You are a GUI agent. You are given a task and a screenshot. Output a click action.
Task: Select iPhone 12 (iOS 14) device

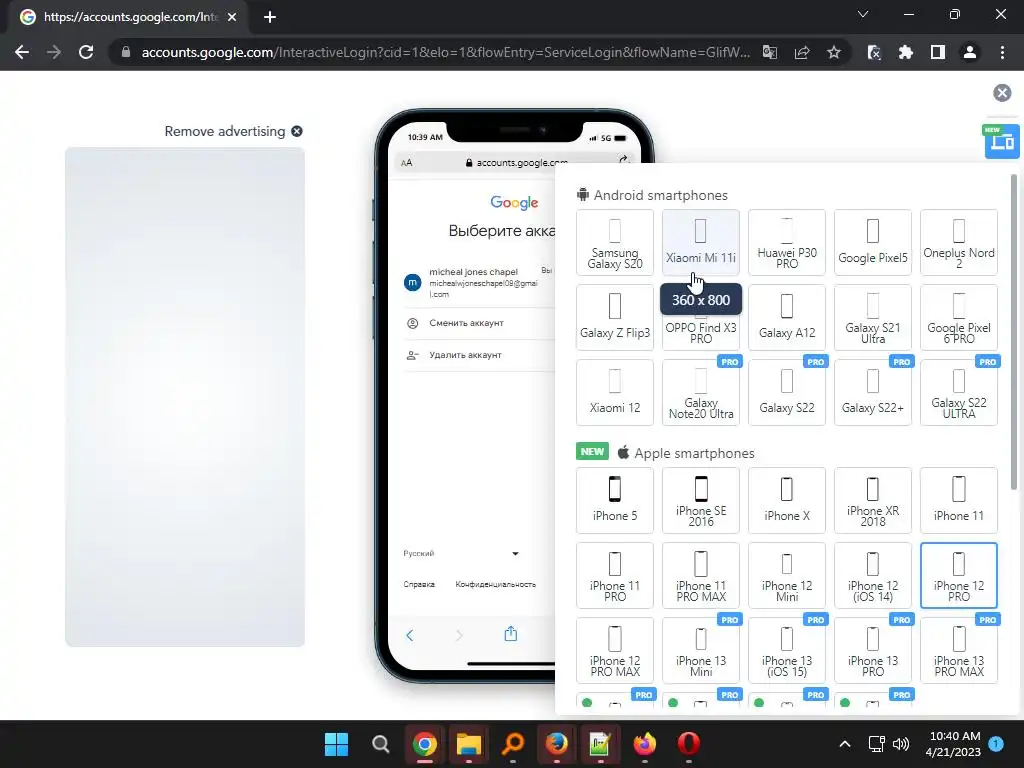point(872,575)
